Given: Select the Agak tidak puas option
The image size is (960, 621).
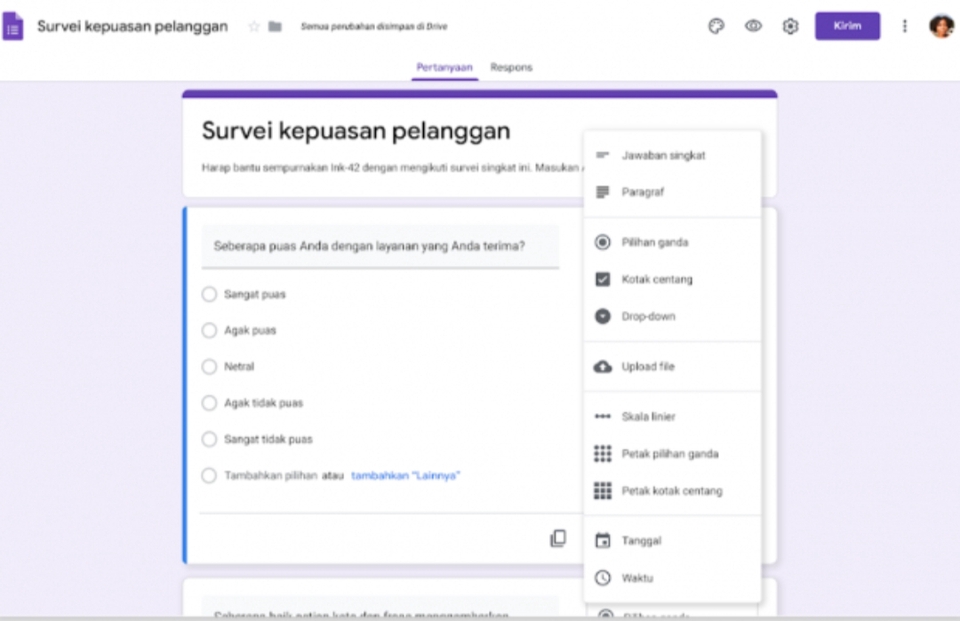Looking at the screenshot, I should 210,403.
